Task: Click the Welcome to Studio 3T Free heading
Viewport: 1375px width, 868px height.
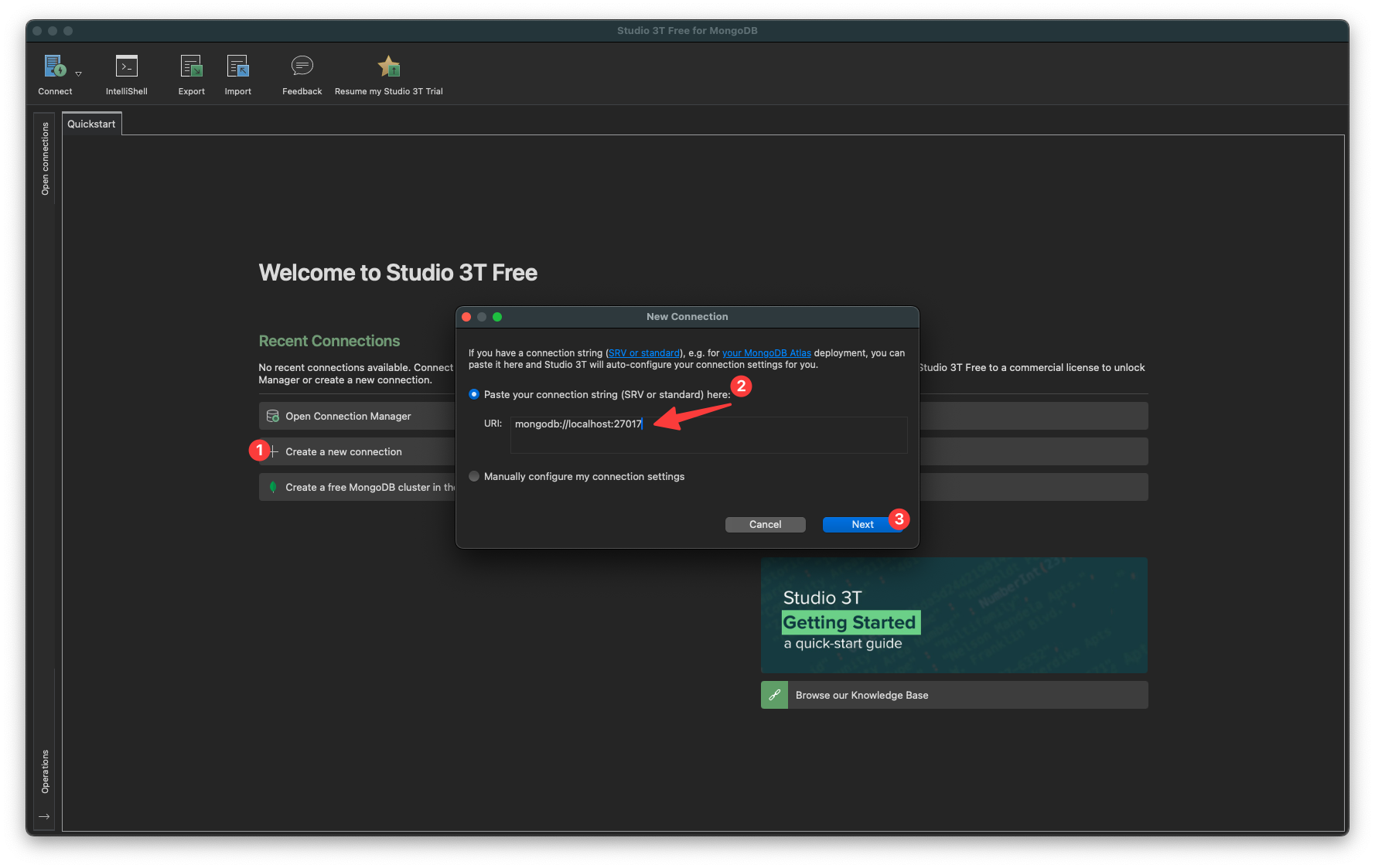Action: [398, 273]
